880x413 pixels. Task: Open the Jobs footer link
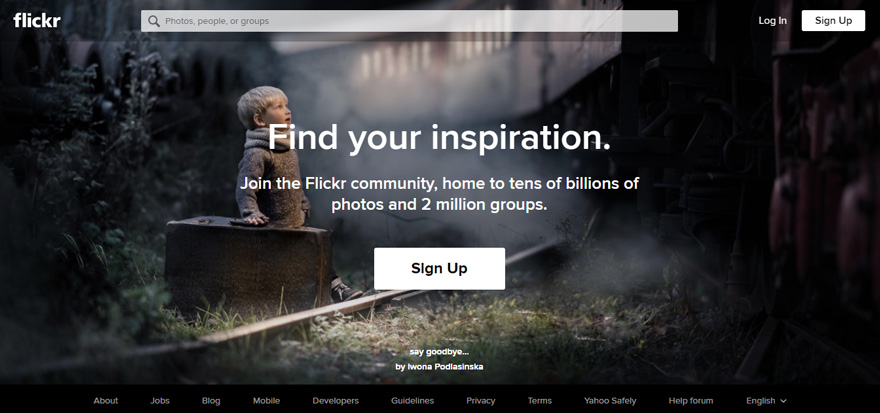160,401
